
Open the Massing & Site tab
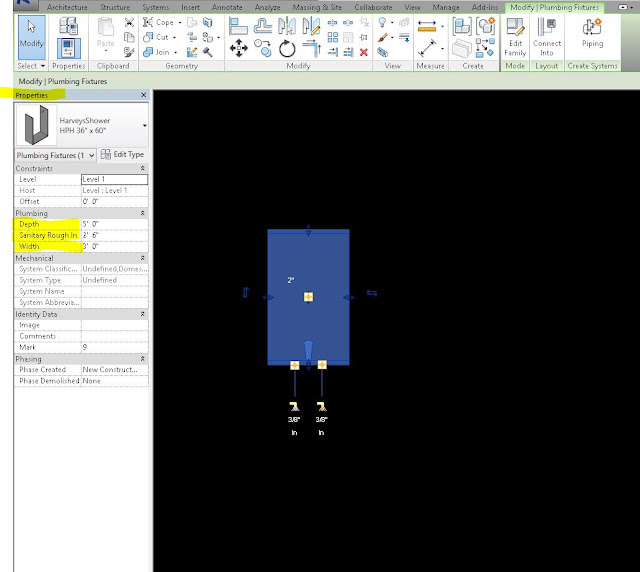317,7
